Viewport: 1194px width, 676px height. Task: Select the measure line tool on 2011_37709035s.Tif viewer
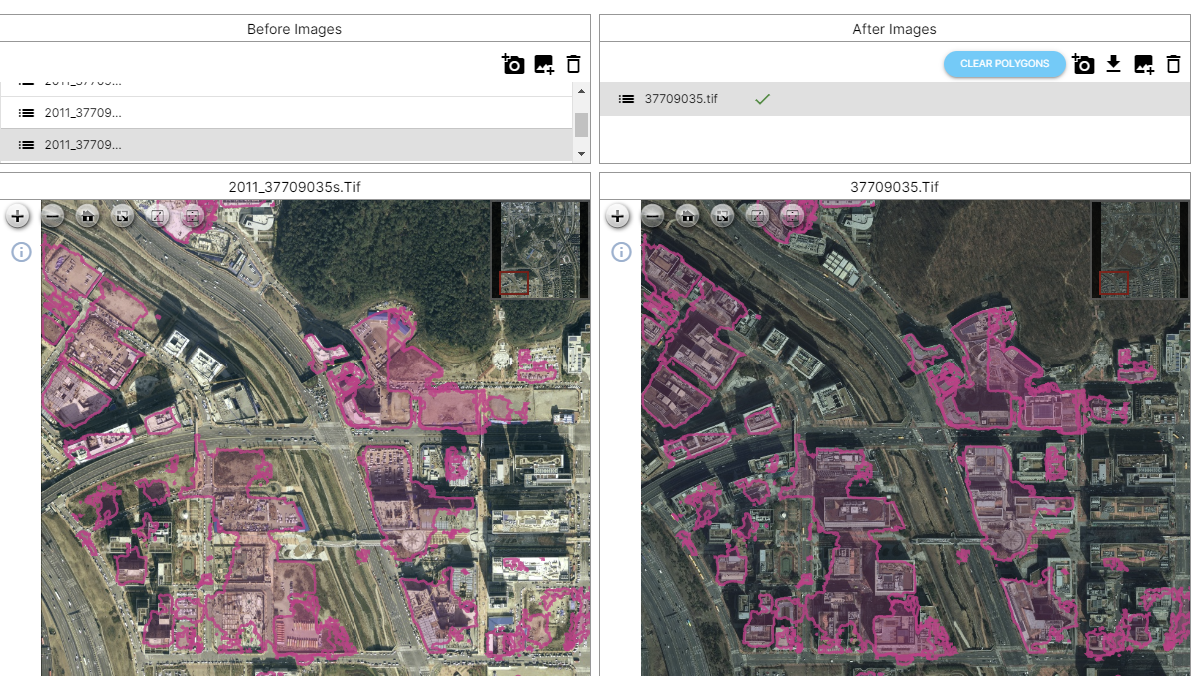156,215
